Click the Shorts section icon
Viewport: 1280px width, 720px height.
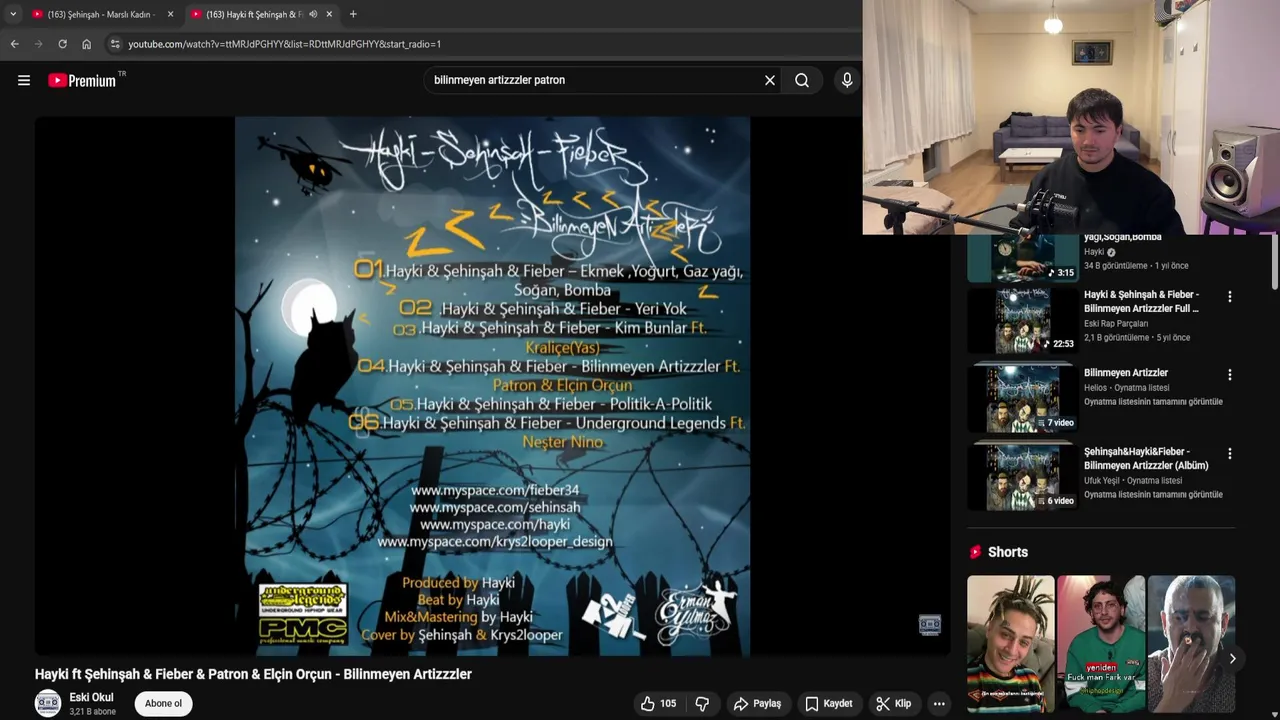[976, 552]
